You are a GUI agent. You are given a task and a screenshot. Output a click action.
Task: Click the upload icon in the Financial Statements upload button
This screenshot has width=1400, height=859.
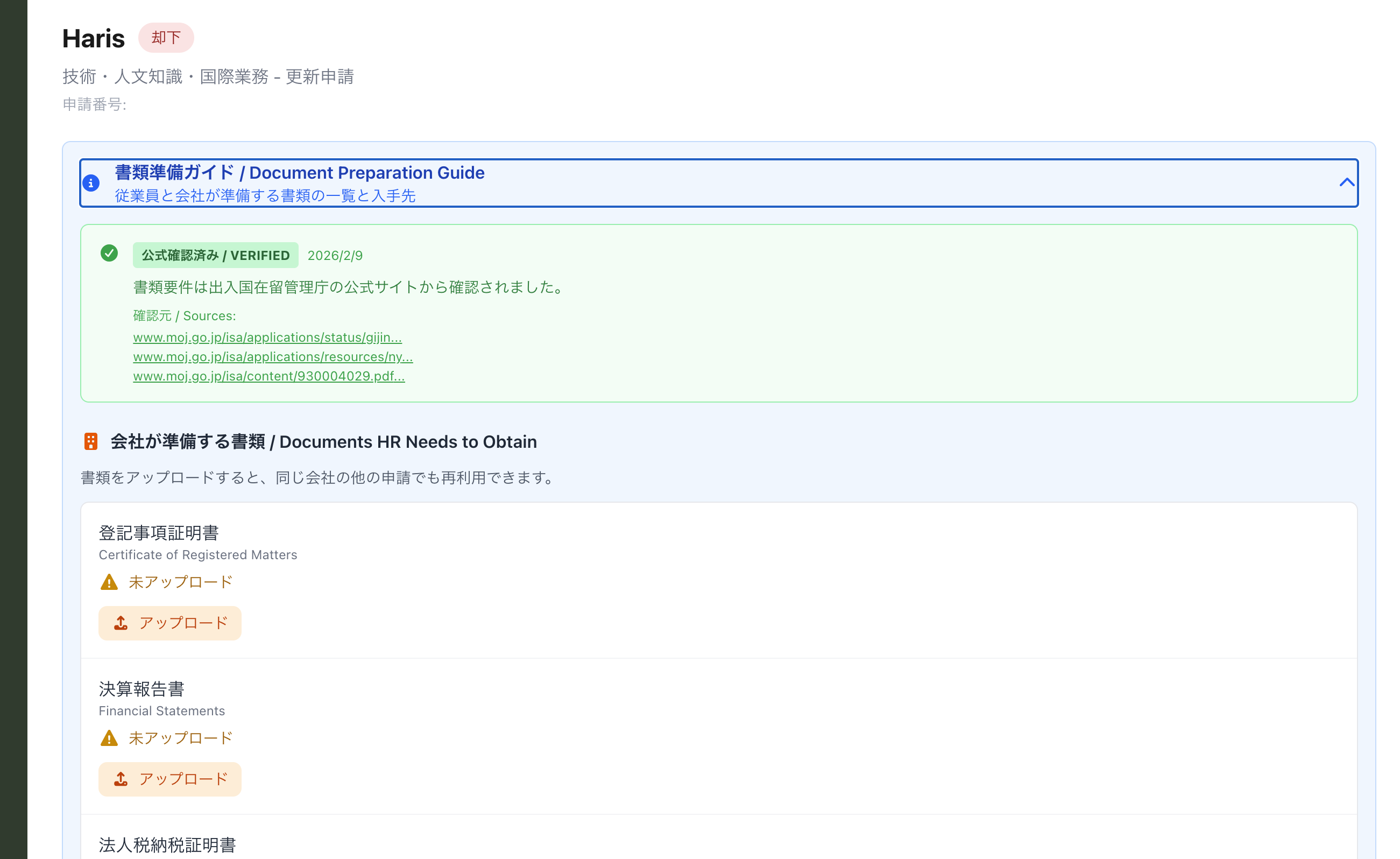tap(120, 779)
